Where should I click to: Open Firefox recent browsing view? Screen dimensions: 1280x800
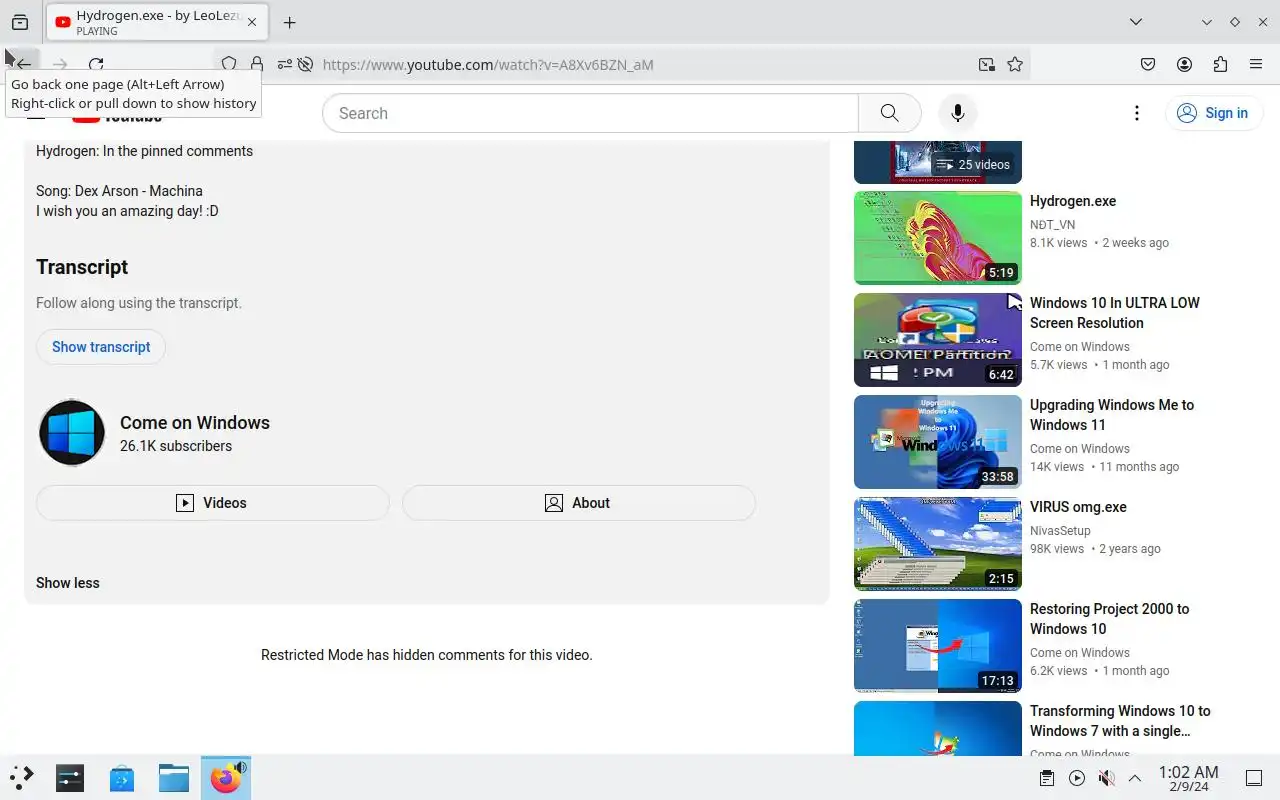click(x=20, y=22)
